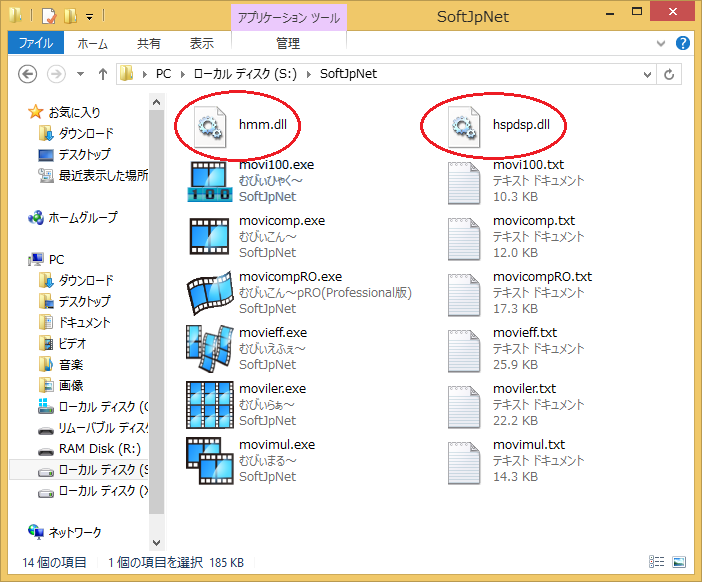Select the hspdsp.dll file icon
The width and height of the screenshot is (702, 582).
(x=464, y=127)
